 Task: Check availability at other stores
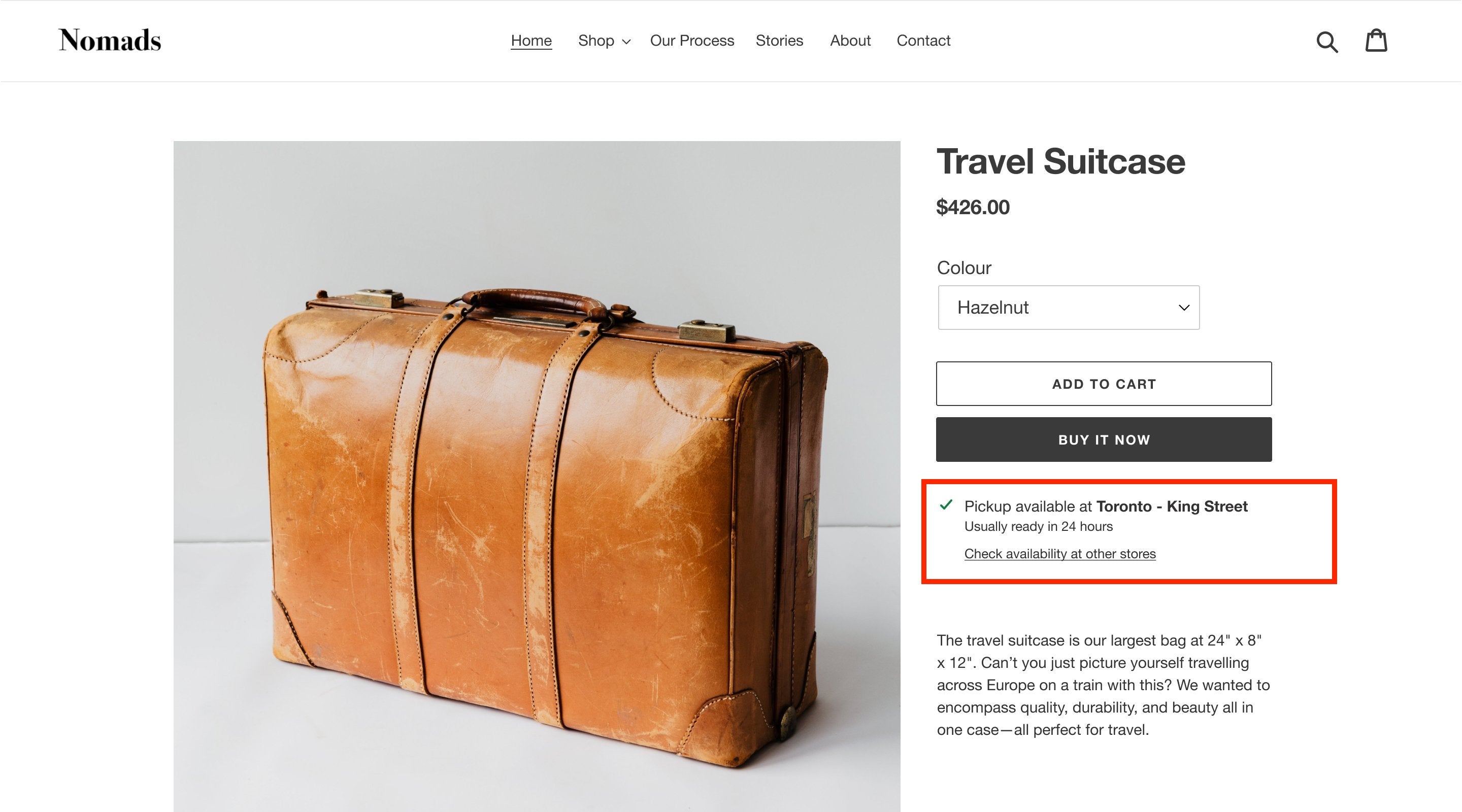pyautogui.click(x=1059, y=554)
